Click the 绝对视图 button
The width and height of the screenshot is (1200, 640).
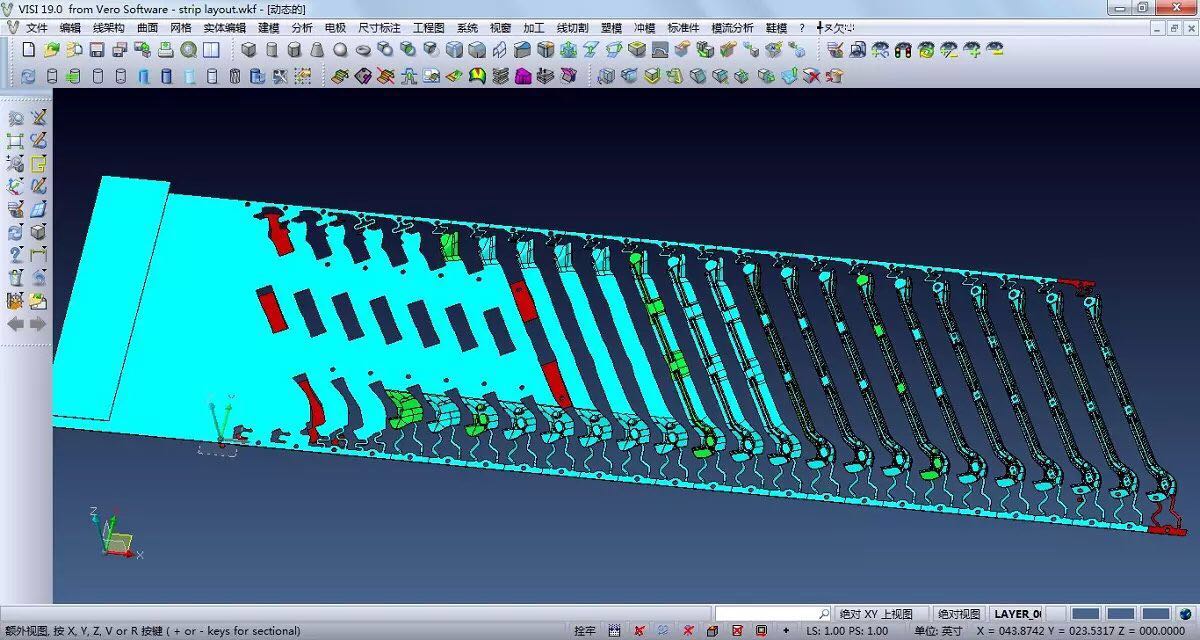tap(959, 614)
